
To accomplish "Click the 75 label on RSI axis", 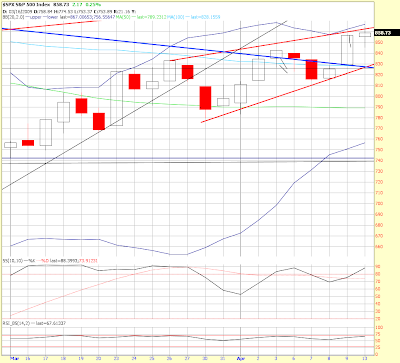I will tap(378, 334).
